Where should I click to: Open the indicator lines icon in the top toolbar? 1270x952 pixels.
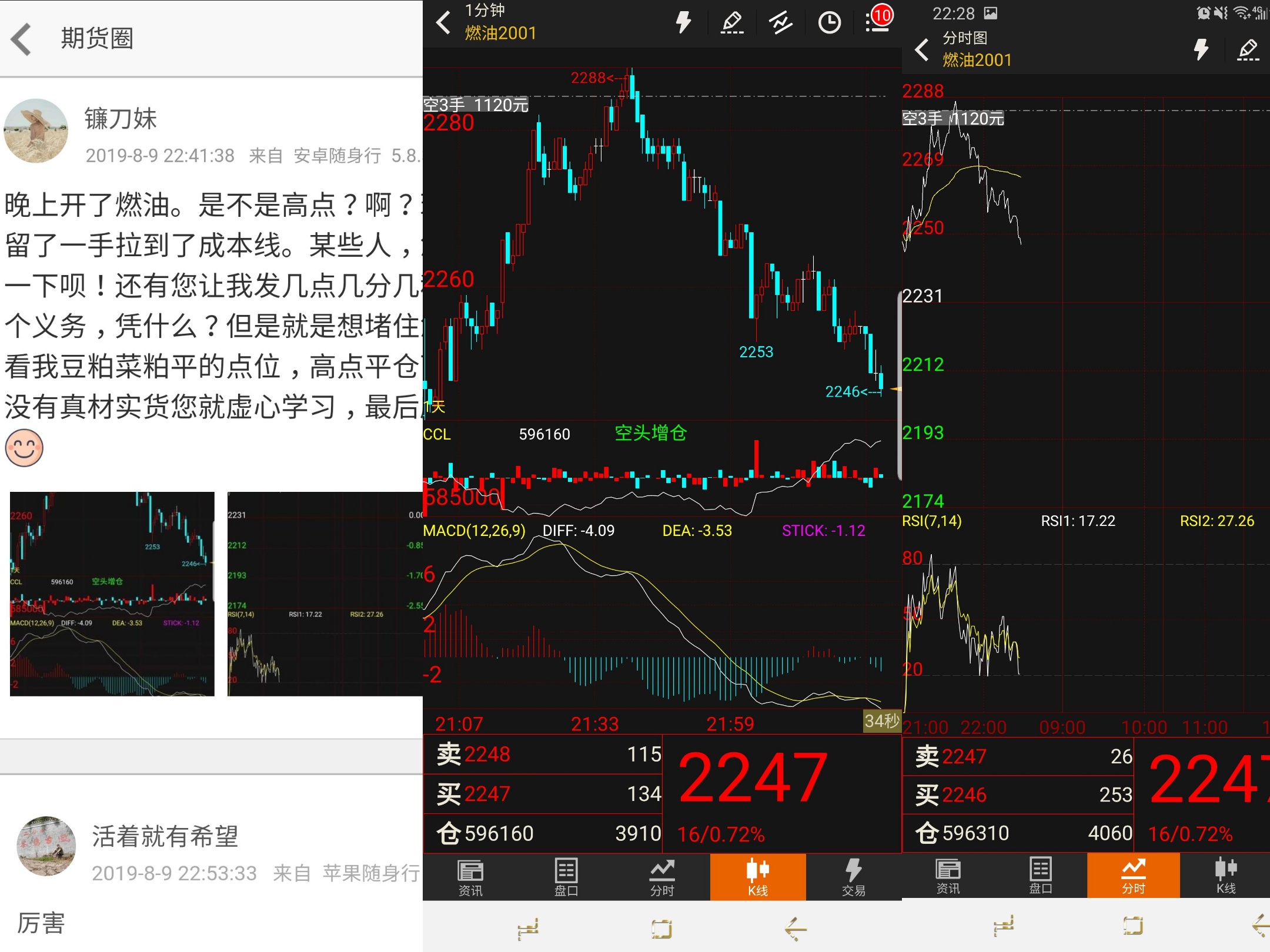[x=780, y=22]
